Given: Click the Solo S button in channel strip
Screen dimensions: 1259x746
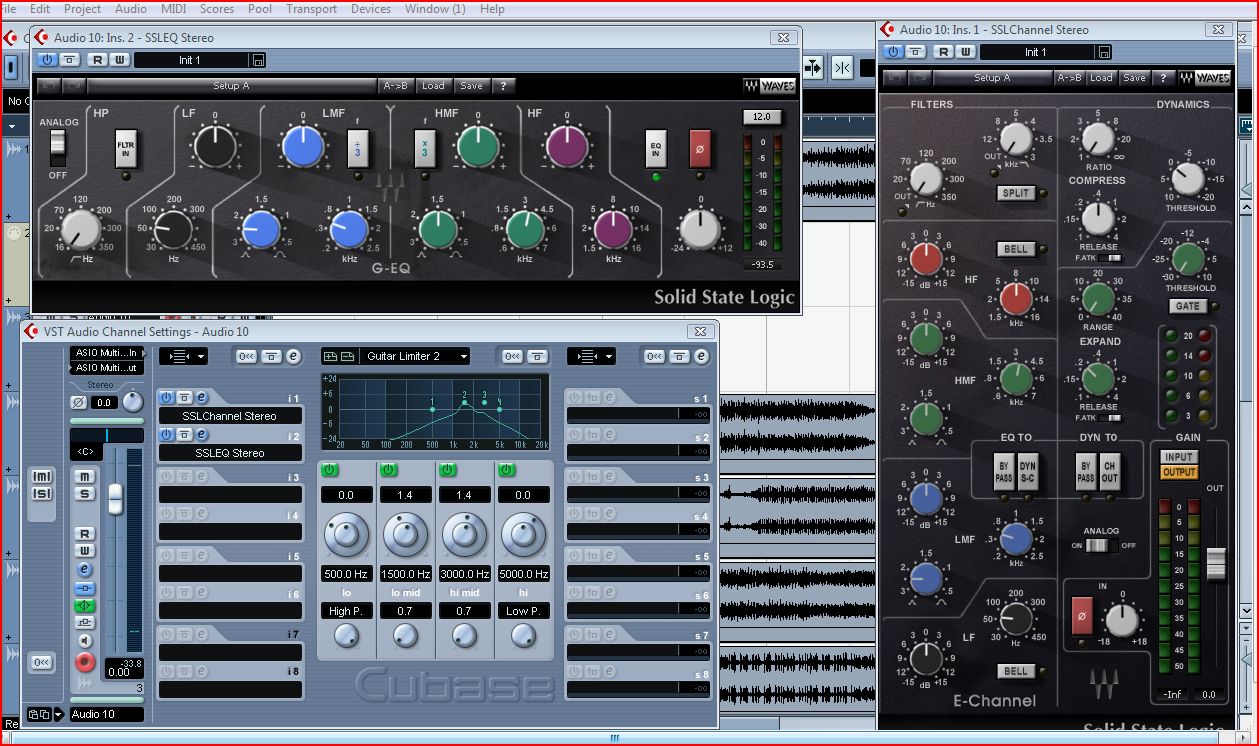Looking at the screenshot, I should point(85,494).
